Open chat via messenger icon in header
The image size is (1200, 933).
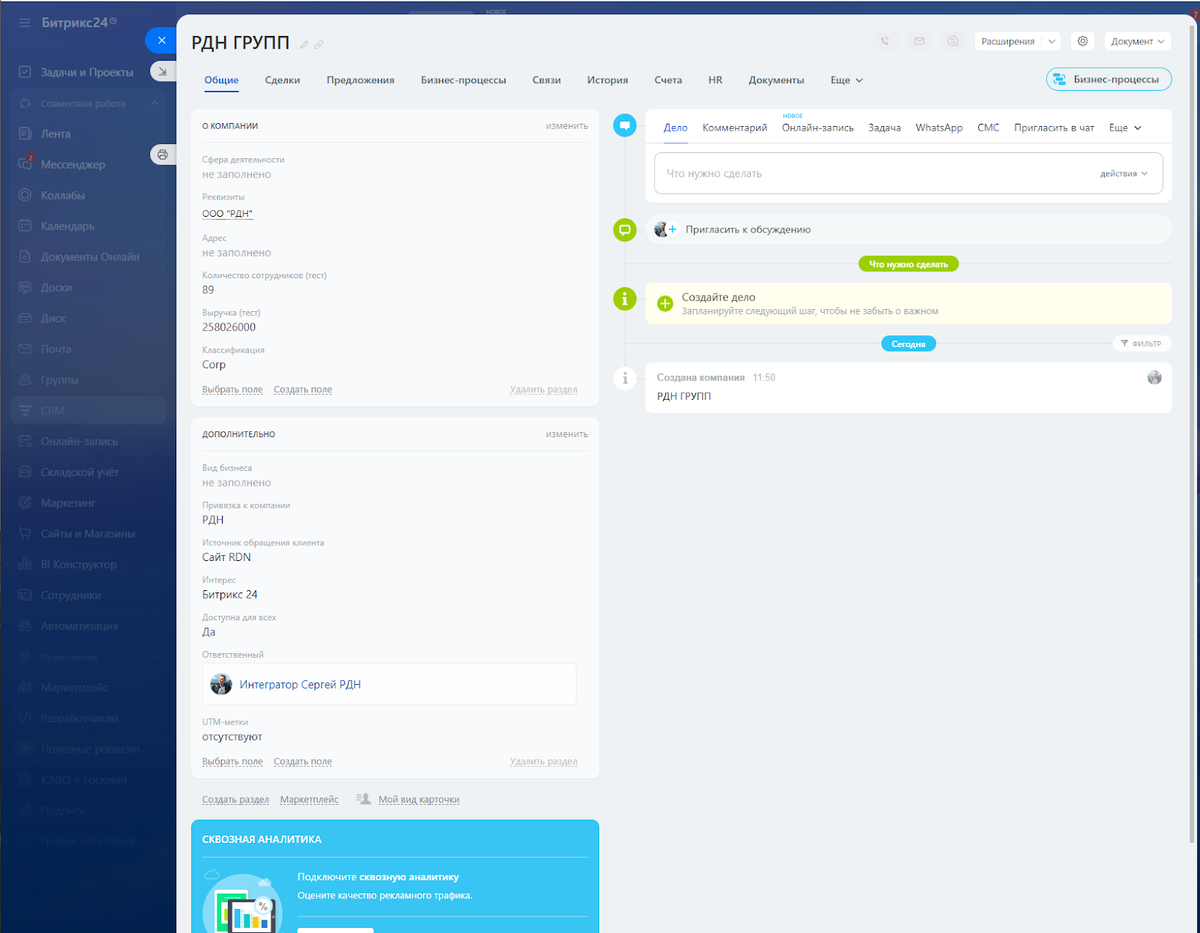tap(954, 41)
